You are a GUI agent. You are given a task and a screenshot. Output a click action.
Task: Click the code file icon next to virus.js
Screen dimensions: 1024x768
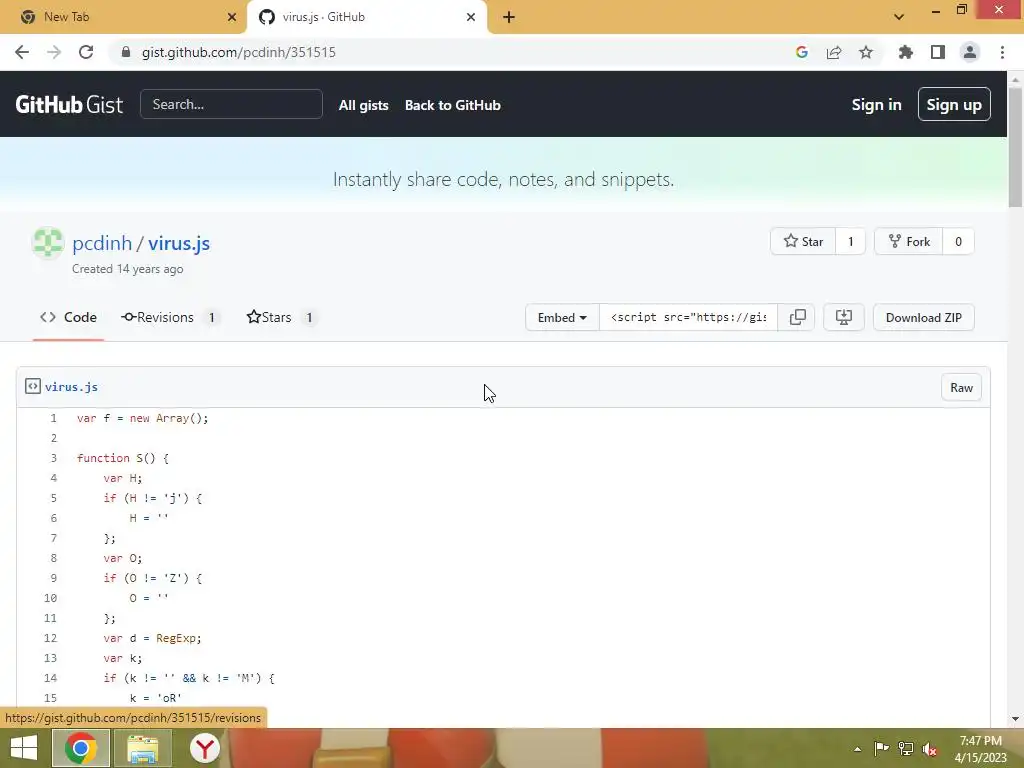(33, 387)
